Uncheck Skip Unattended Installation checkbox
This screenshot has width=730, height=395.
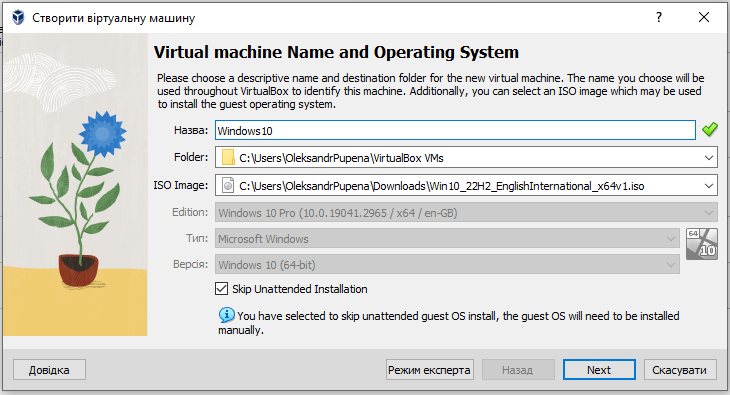221,289
